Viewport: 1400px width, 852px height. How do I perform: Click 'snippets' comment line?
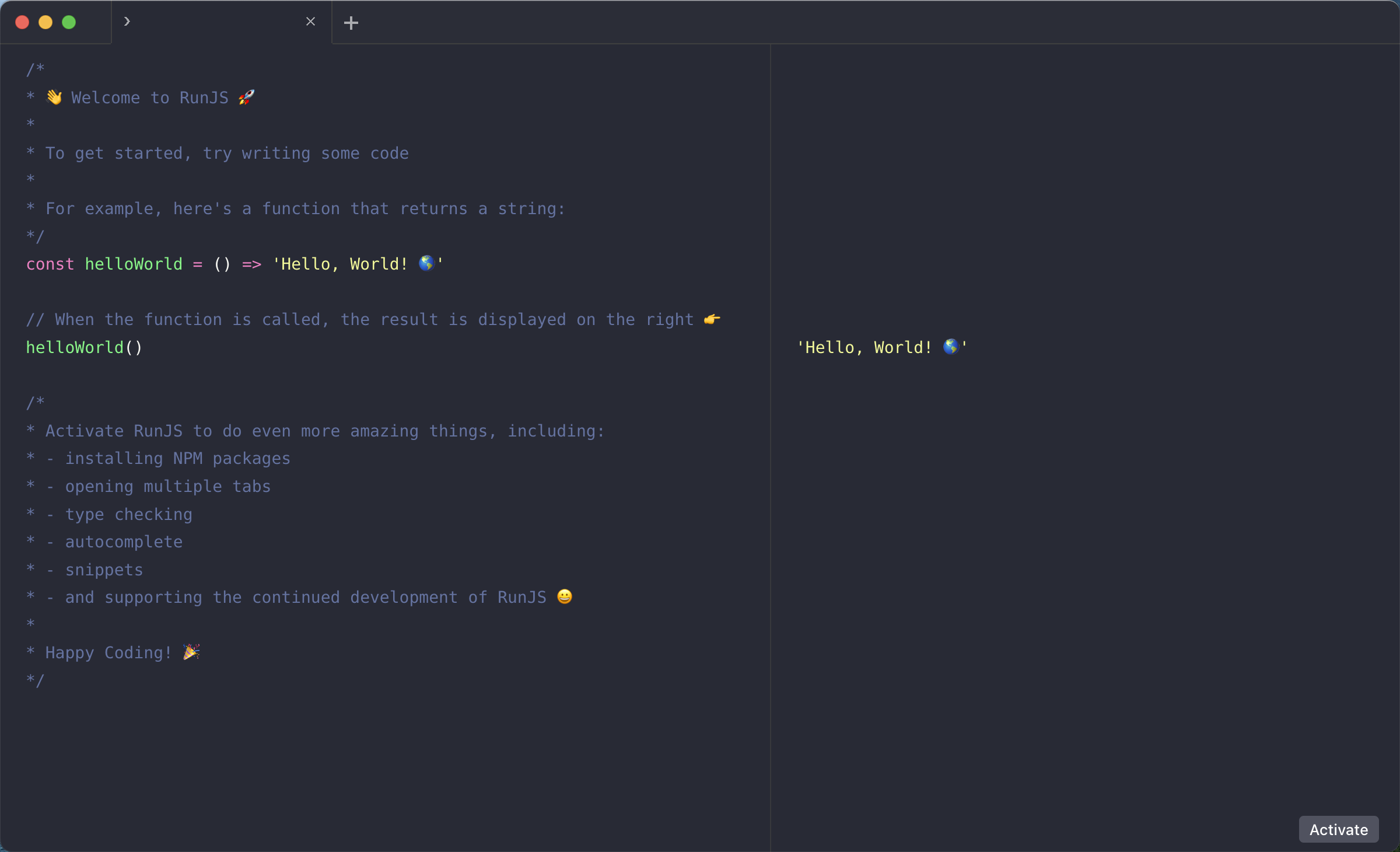(x=85, y=570)
